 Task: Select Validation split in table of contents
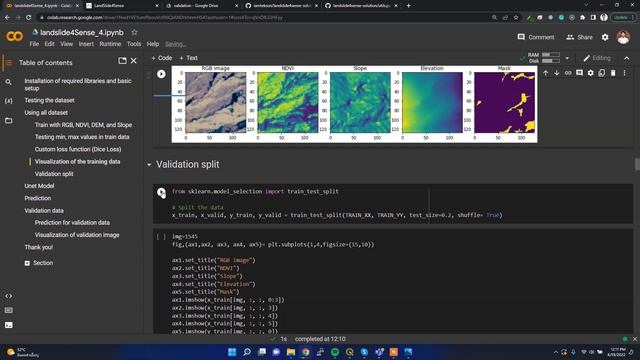[54, 174]
